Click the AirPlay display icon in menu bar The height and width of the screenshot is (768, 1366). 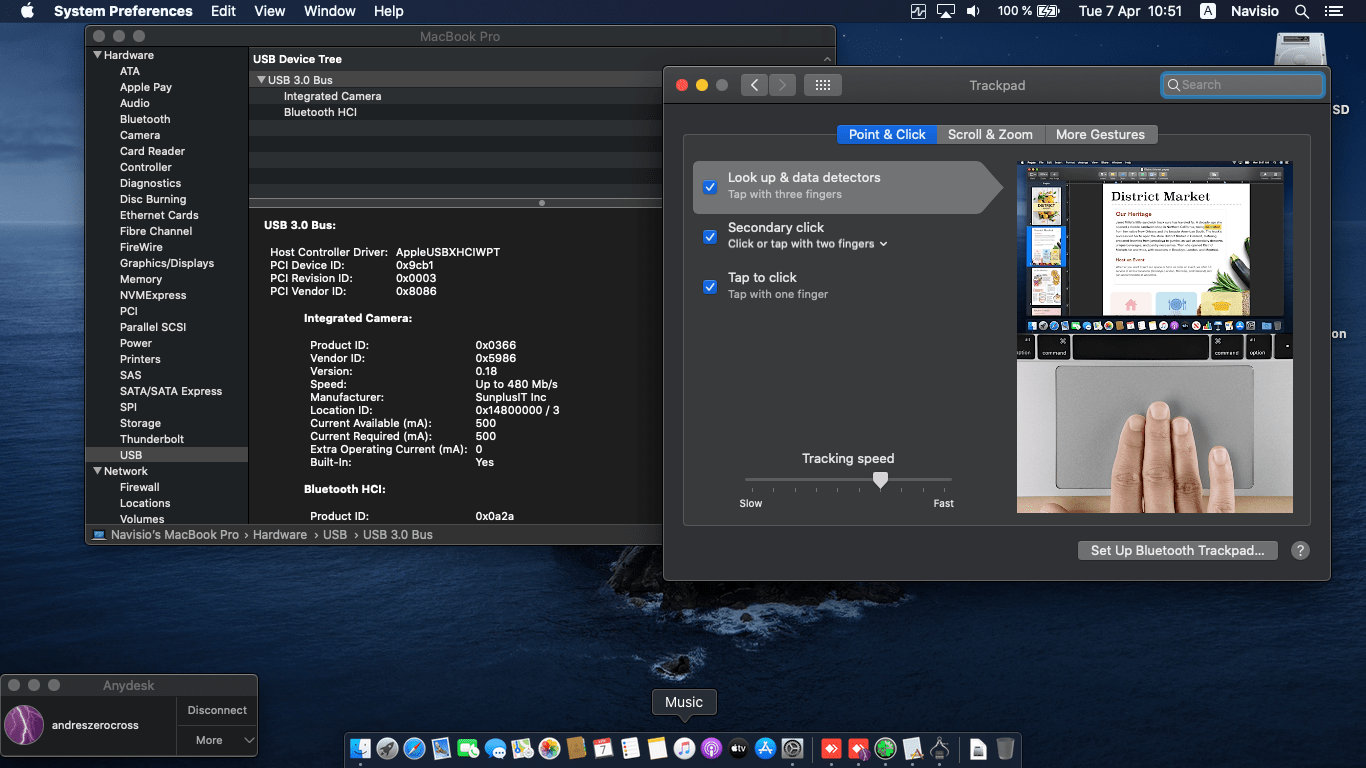tap(946, 11)
